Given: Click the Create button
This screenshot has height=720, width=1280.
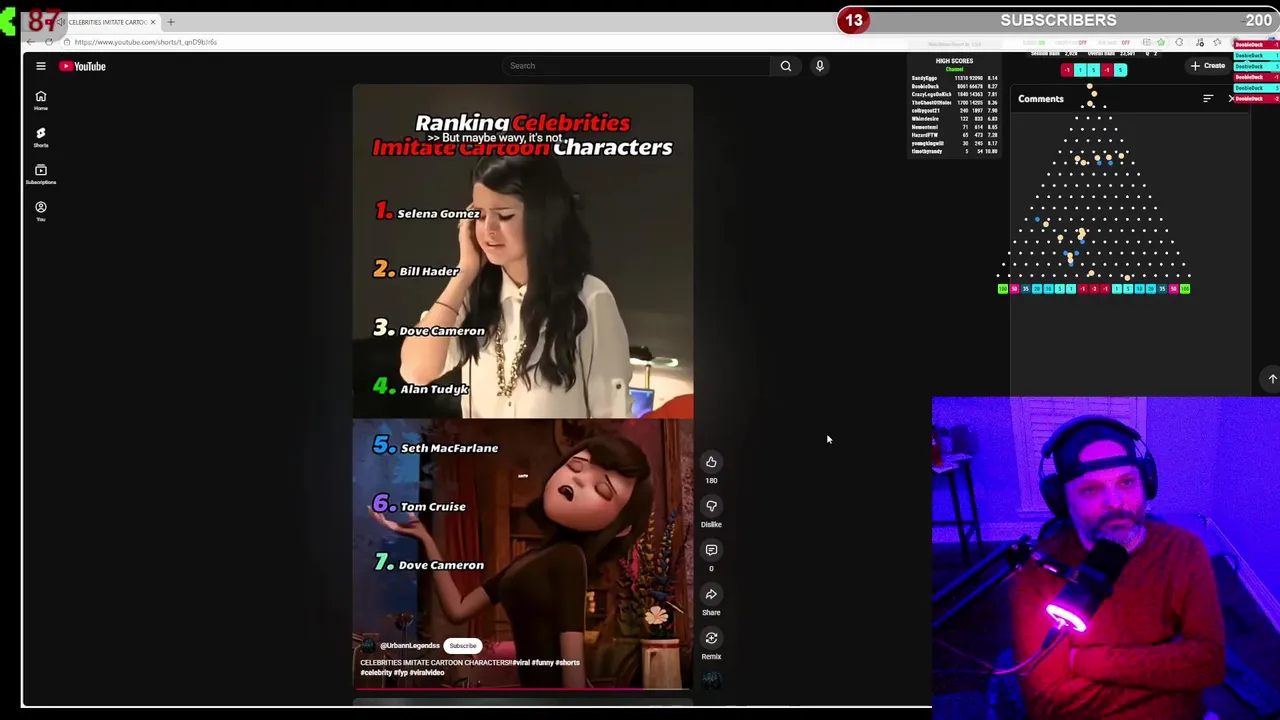Looking at the screenshot, I should pyautogui.click(x=1208, y=66).
